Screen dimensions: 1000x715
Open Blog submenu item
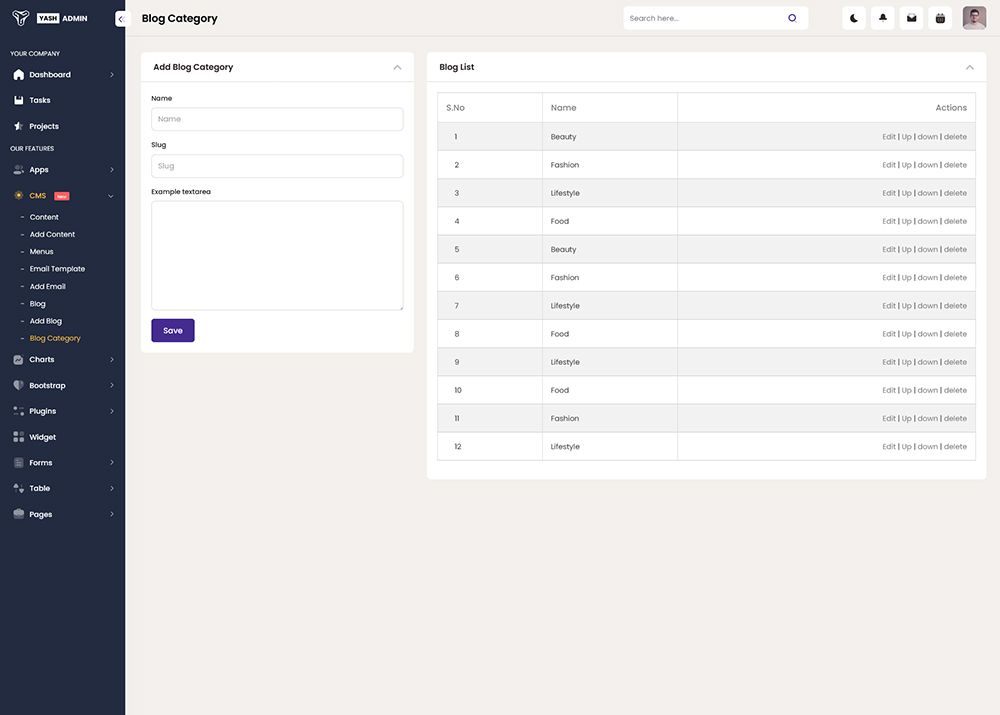coord(38,304)
